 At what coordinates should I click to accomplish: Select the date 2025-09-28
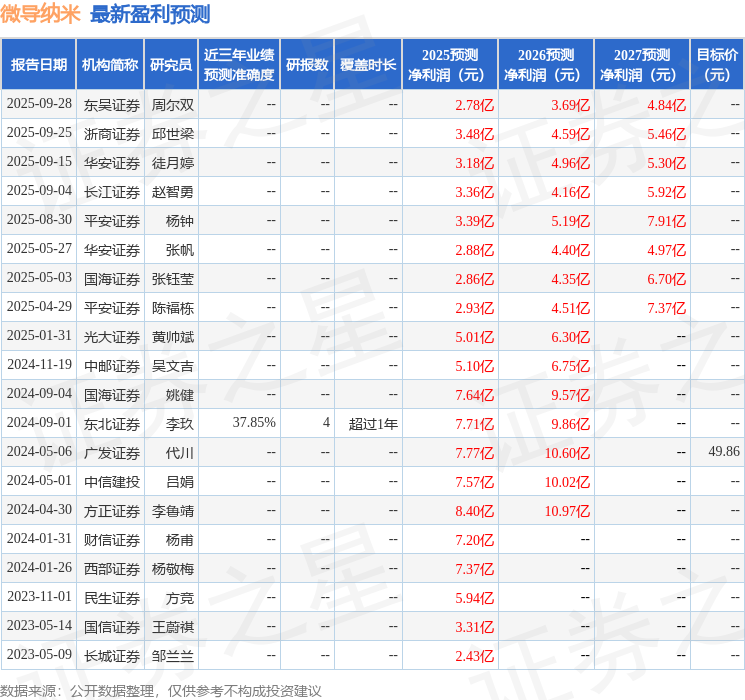(x=39, y=104)
